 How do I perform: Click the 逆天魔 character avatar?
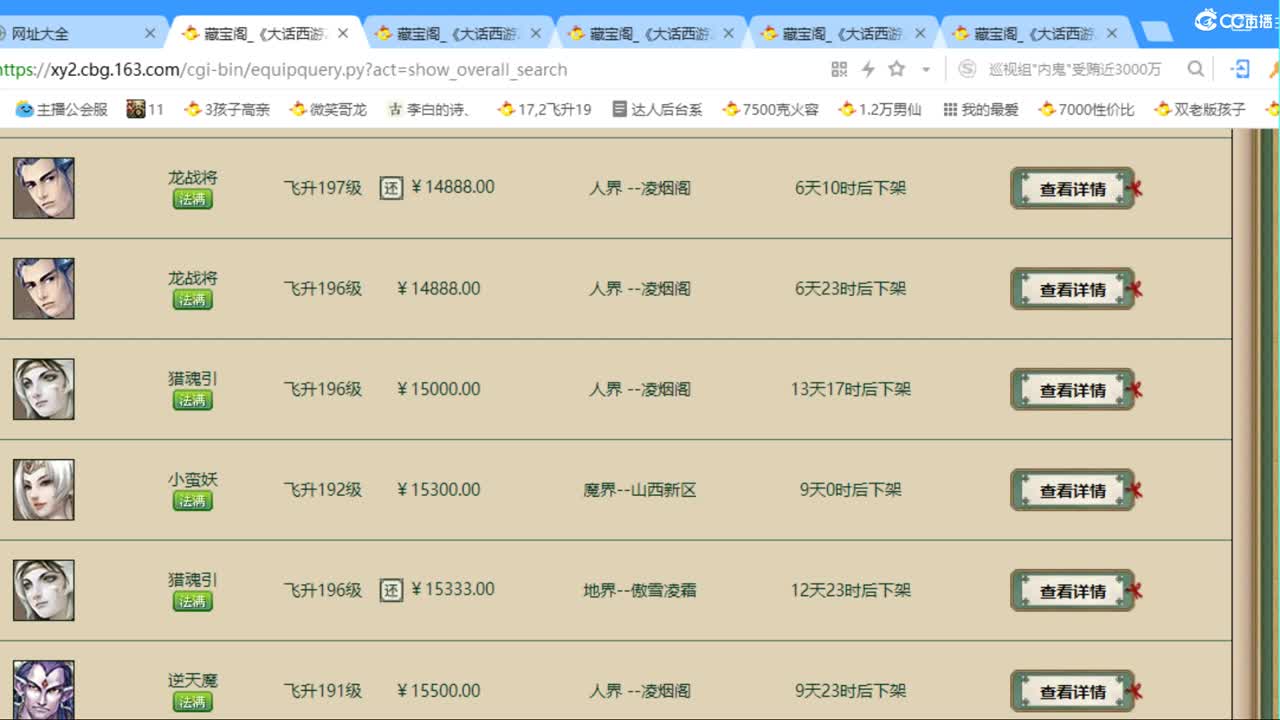pyautogui.click(x=44, y=690)
